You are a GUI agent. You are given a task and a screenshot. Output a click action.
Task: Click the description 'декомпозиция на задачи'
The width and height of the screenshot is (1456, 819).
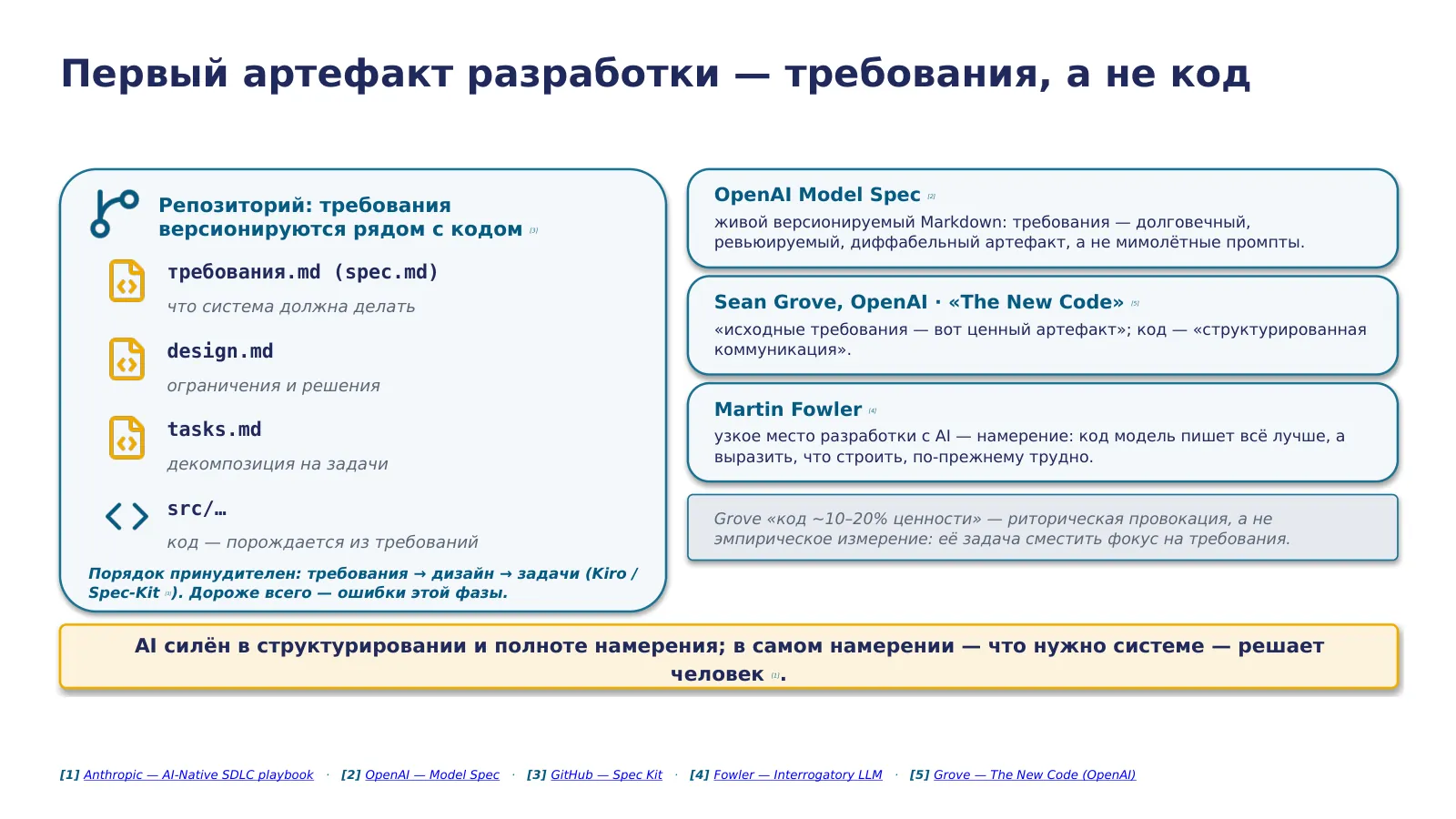coord(278,464)
